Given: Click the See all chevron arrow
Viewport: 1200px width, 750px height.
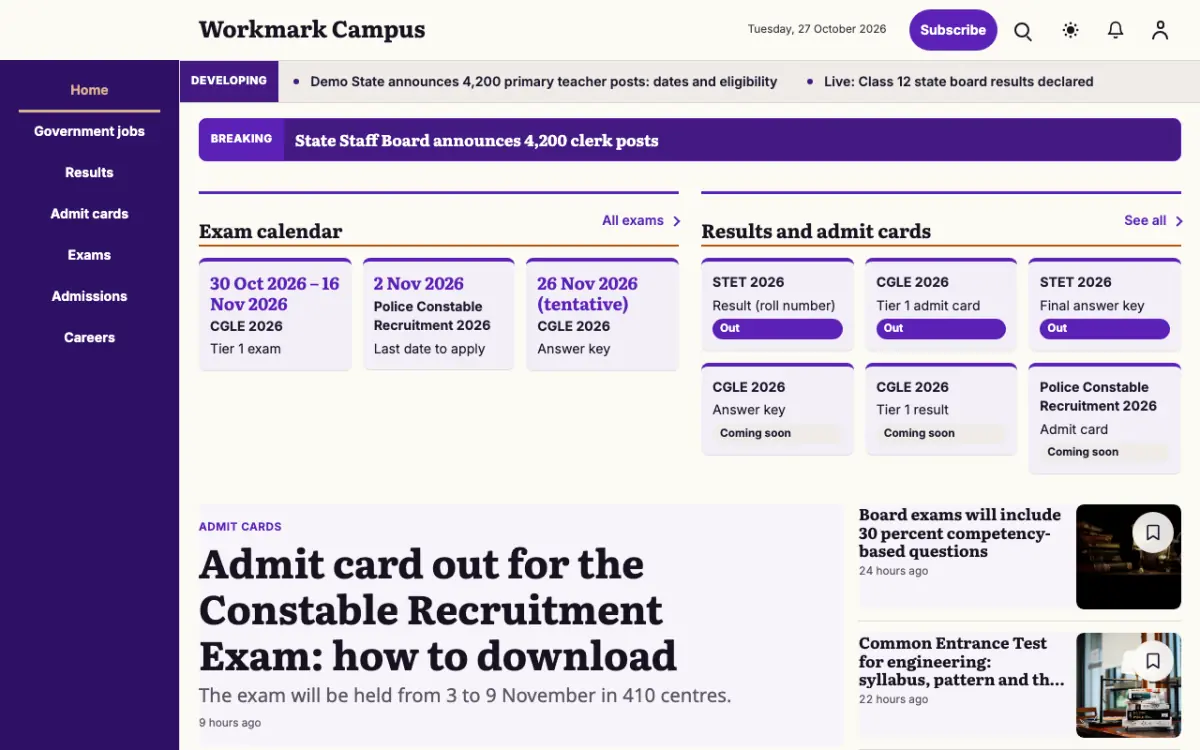Looking at the screenshot, I should [1179, 221].
